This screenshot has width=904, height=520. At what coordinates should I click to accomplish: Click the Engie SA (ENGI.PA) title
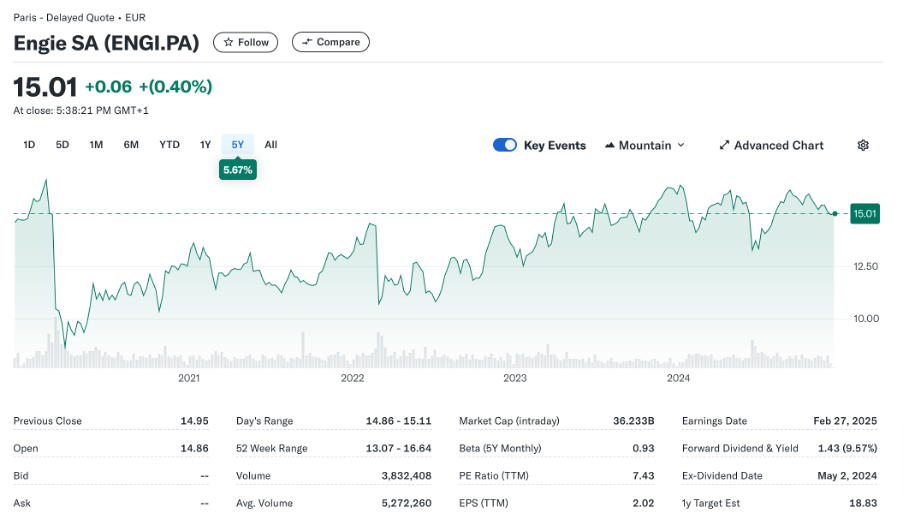click(106, 43)
